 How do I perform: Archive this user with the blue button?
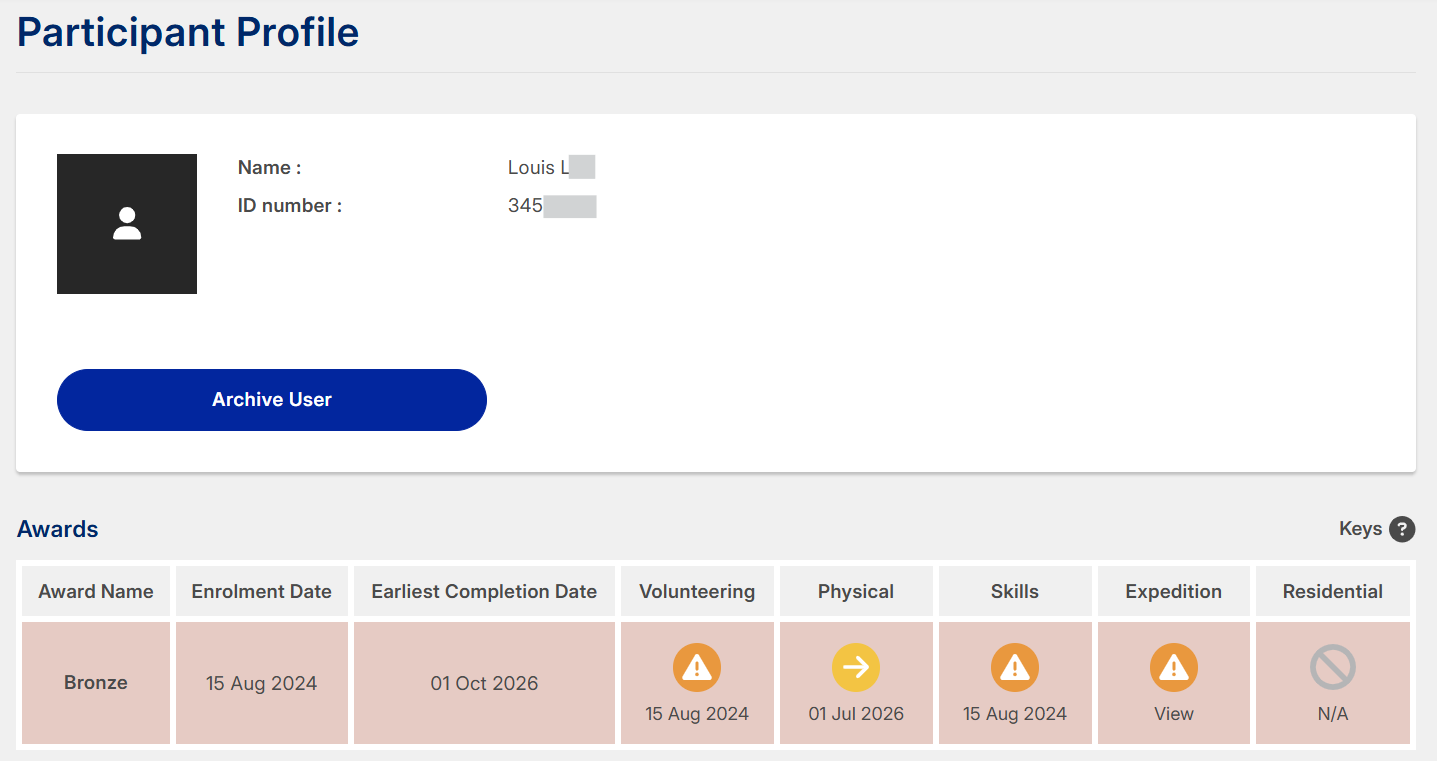point(272,400)
